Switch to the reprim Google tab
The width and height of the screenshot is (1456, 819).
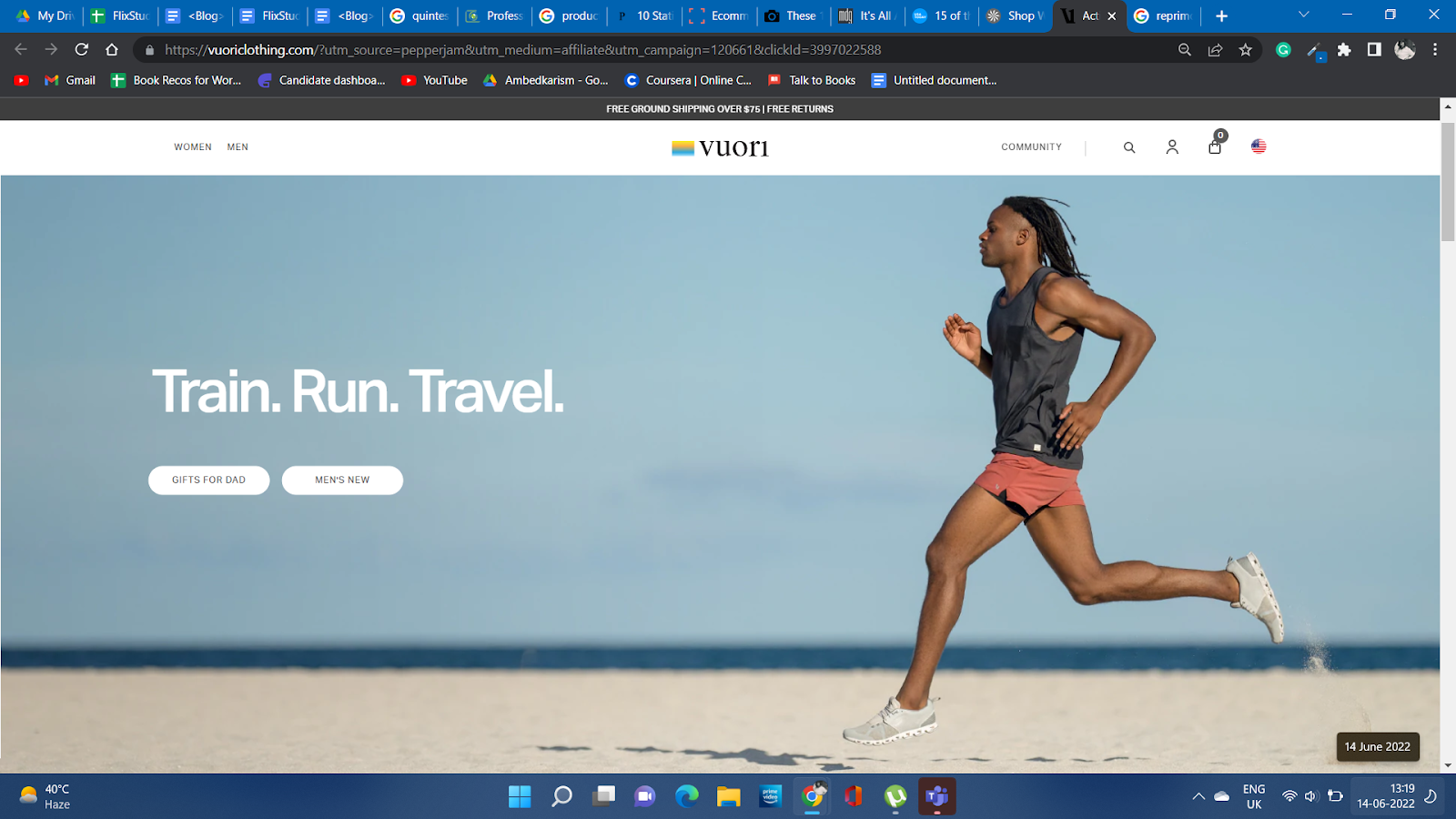tap(1164, 15)
